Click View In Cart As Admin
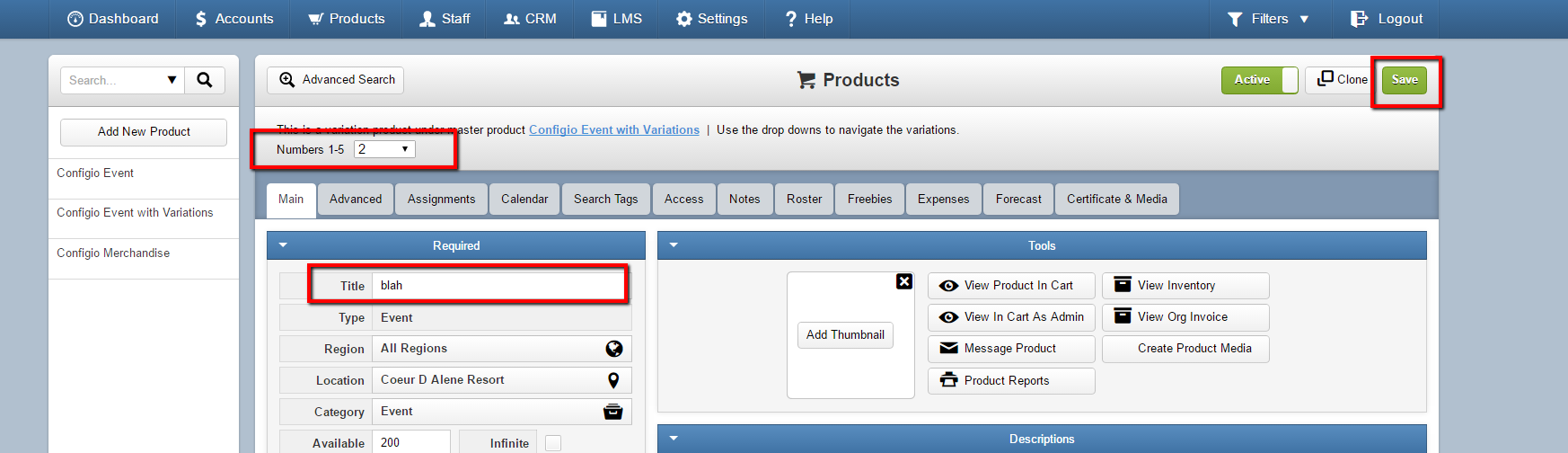The height and width of the screenshot is (453, 1568). [x=1011, y=317]
